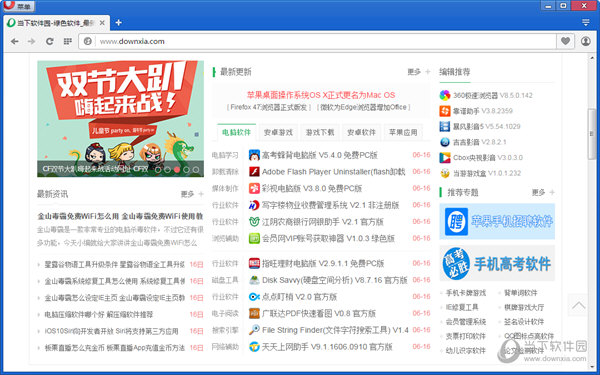The height and width of the screenshot is (375, 600).
Task: Click the globe site info icon
Action: pyautogui.click(x=88, y=41)
